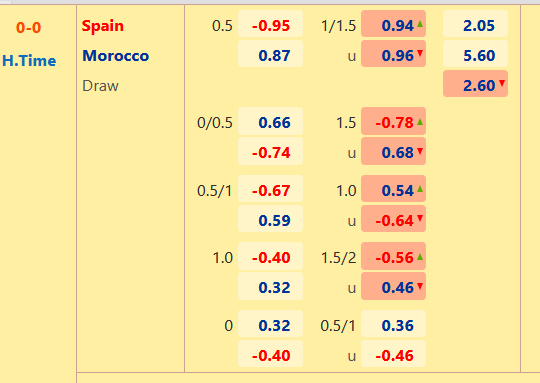This screenshot has width=540, height=383.
Task: Select Morocco handicap odds 0.87
Action: click(270, 54)
